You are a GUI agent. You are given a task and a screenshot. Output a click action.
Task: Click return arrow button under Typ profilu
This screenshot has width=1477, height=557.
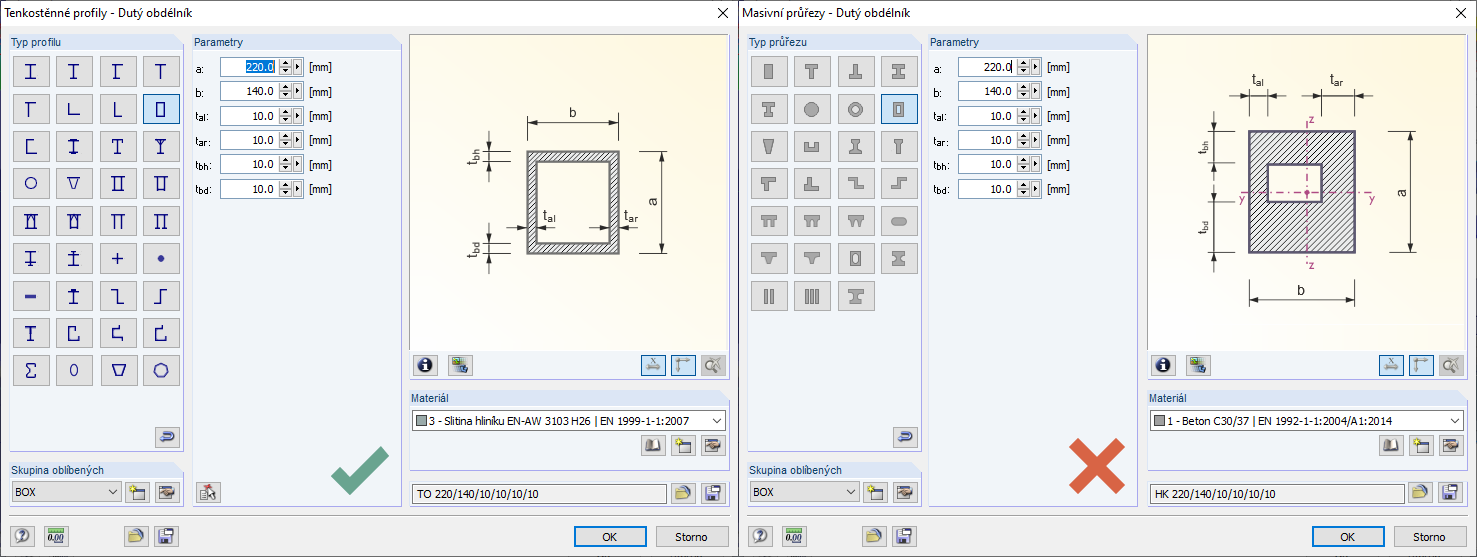tap(167, 437)
